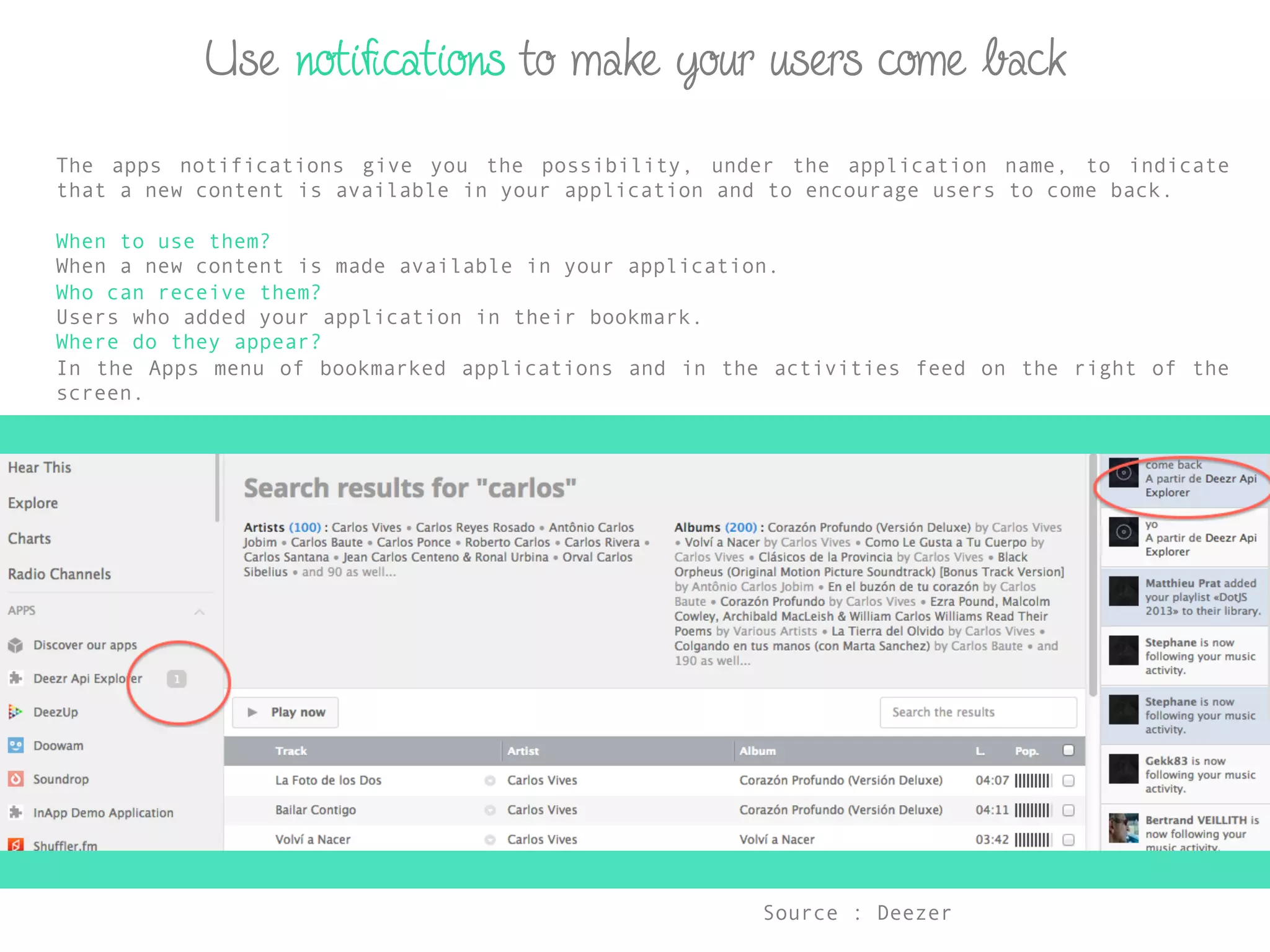Sort by the Album column header

coord(757,751)
